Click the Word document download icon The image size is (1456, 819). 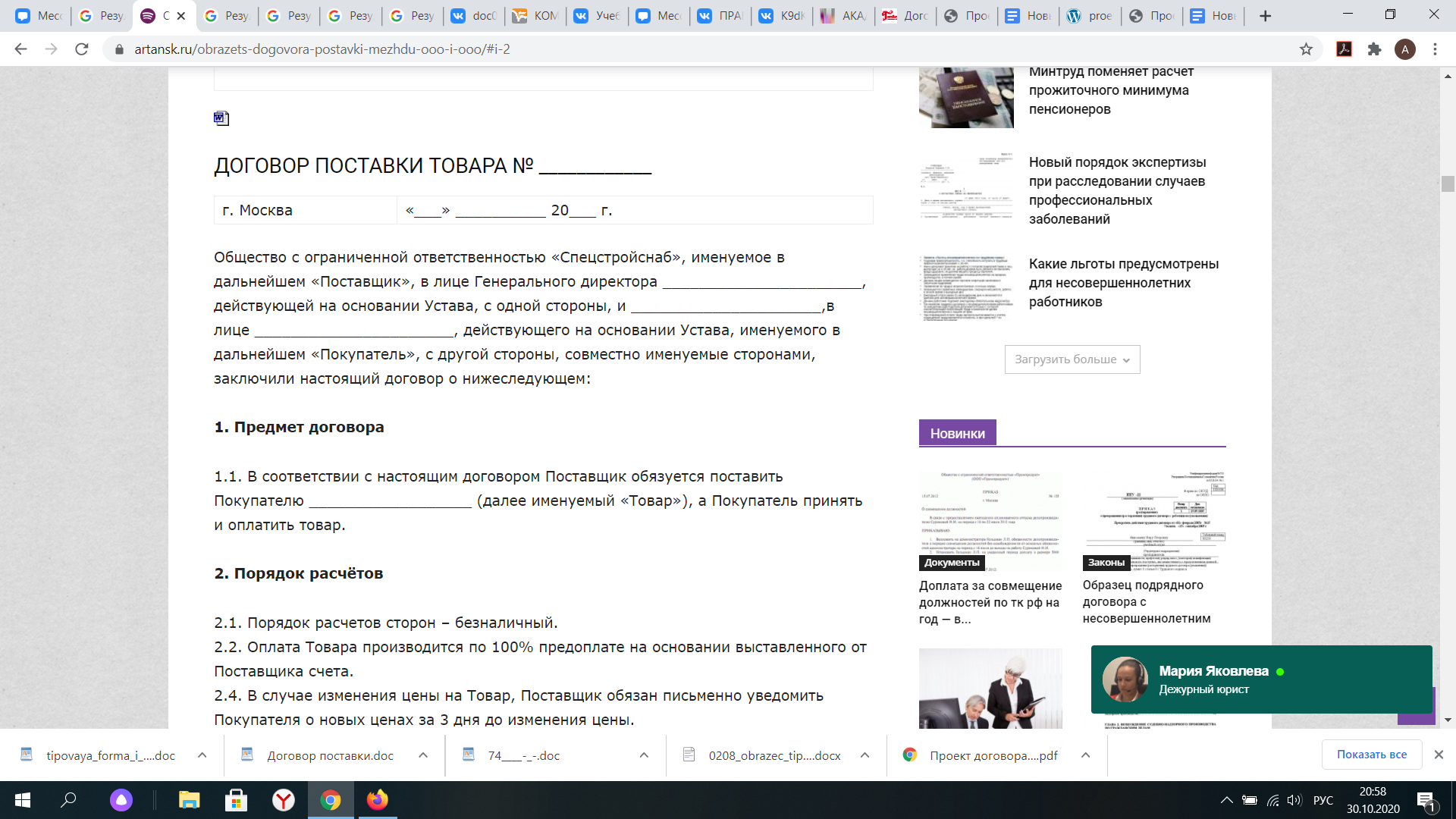pos(221,118)
